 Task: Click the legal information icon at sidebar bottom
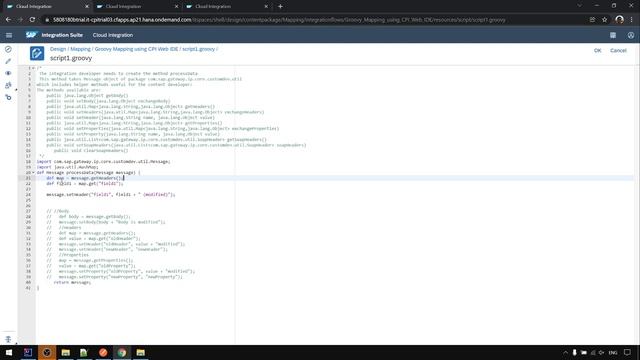pos(8,339)
